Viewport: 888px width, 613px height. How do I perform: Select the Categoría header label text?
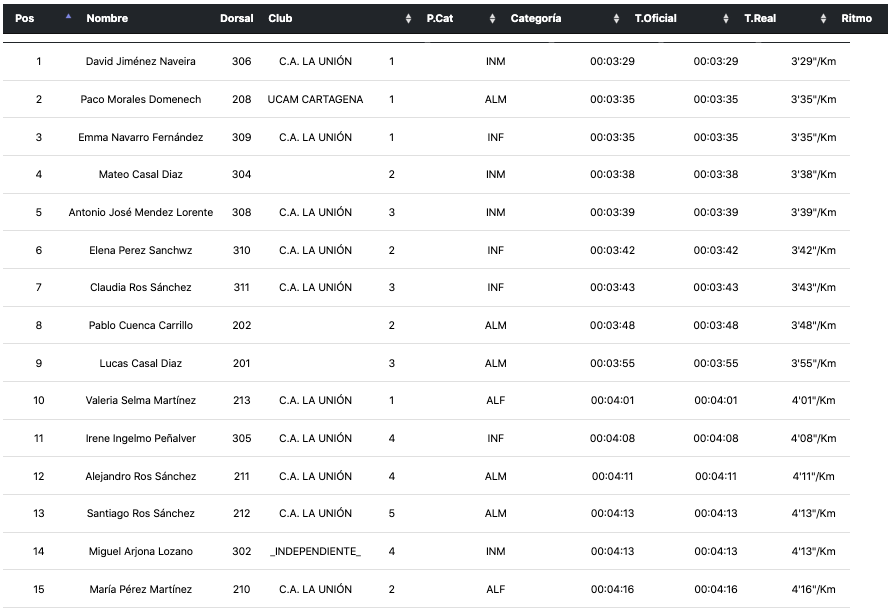[535, 19]
